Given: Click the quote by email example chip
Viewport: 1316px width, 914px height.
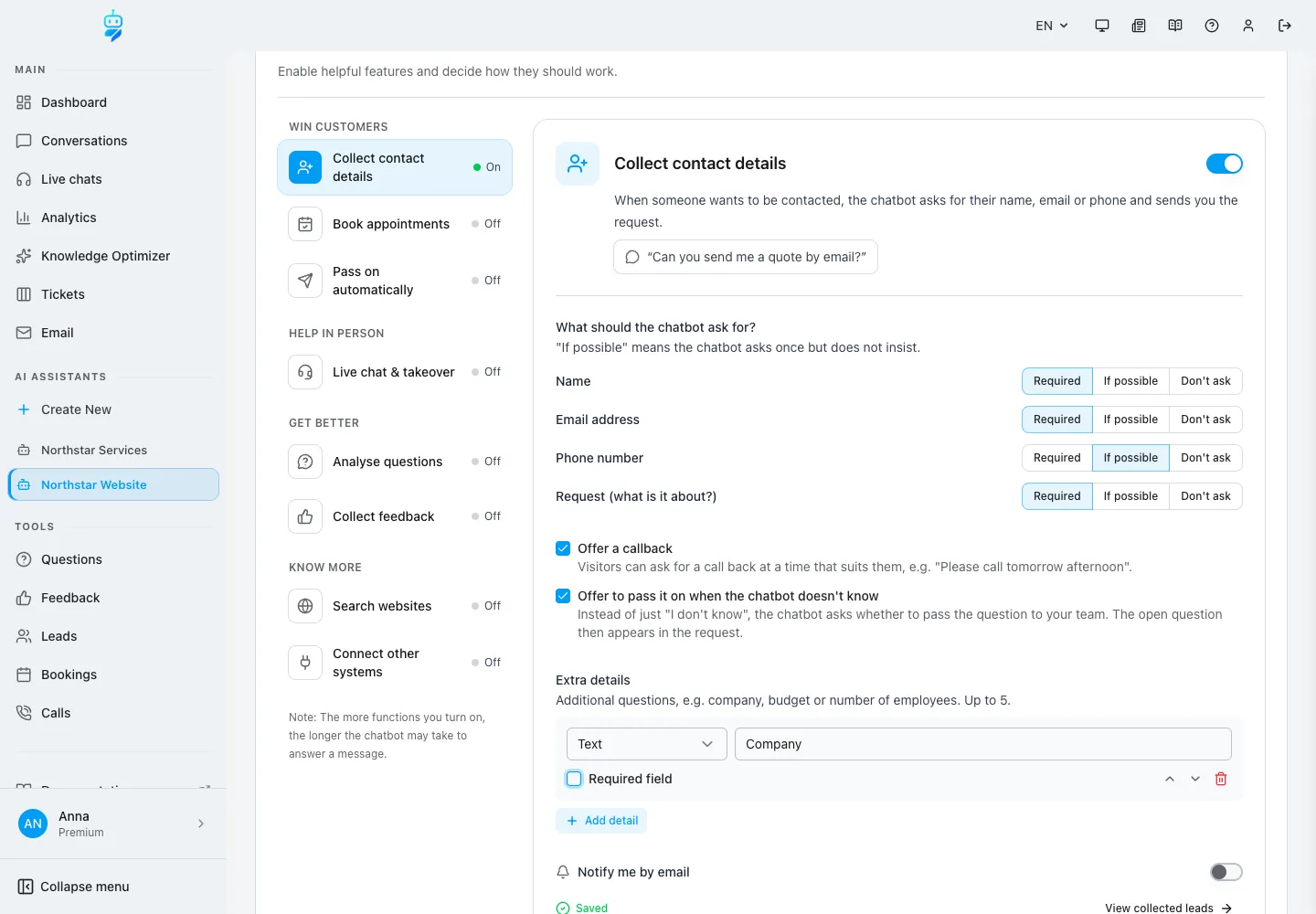Looking at the screenshot, I should 746,257.
